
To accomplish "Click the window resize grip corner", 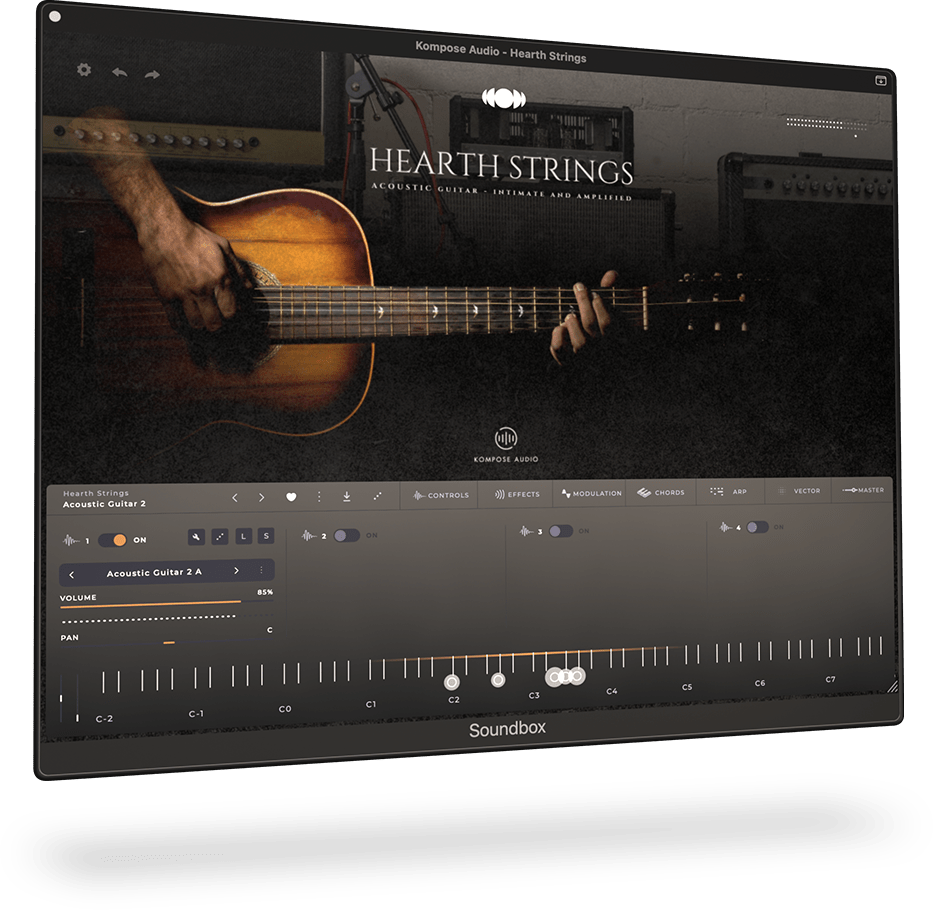I will pyautogui.click(x=892, y=686).
